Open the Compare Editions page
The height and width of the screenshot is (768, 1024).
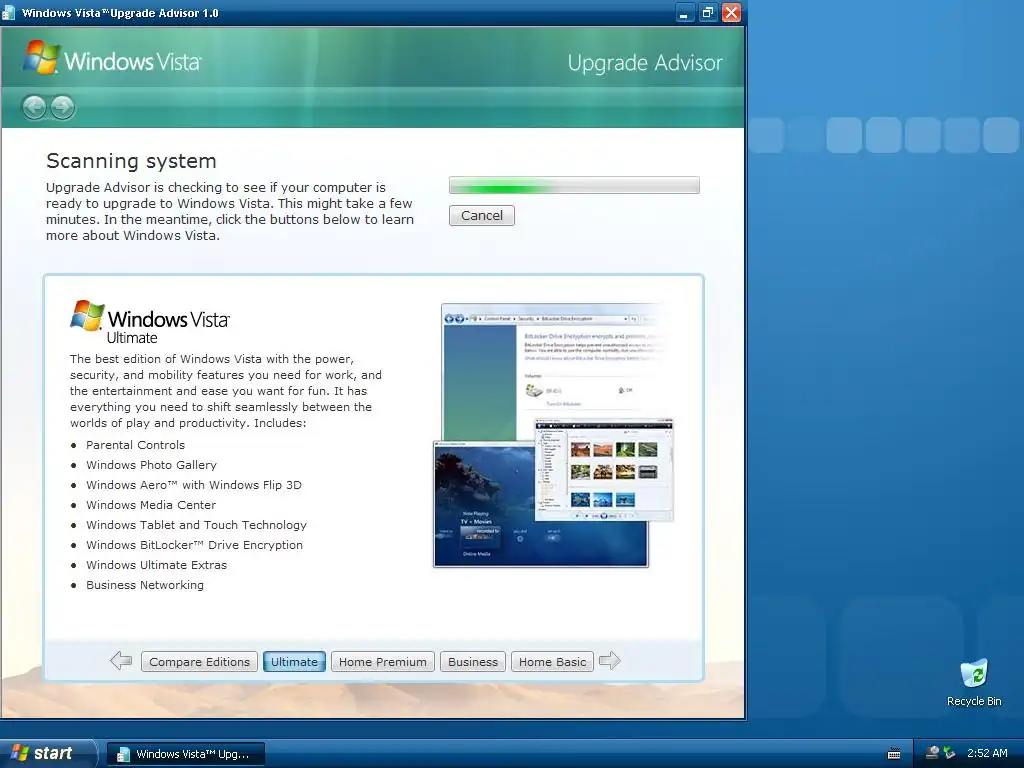(x=199, y=662)
